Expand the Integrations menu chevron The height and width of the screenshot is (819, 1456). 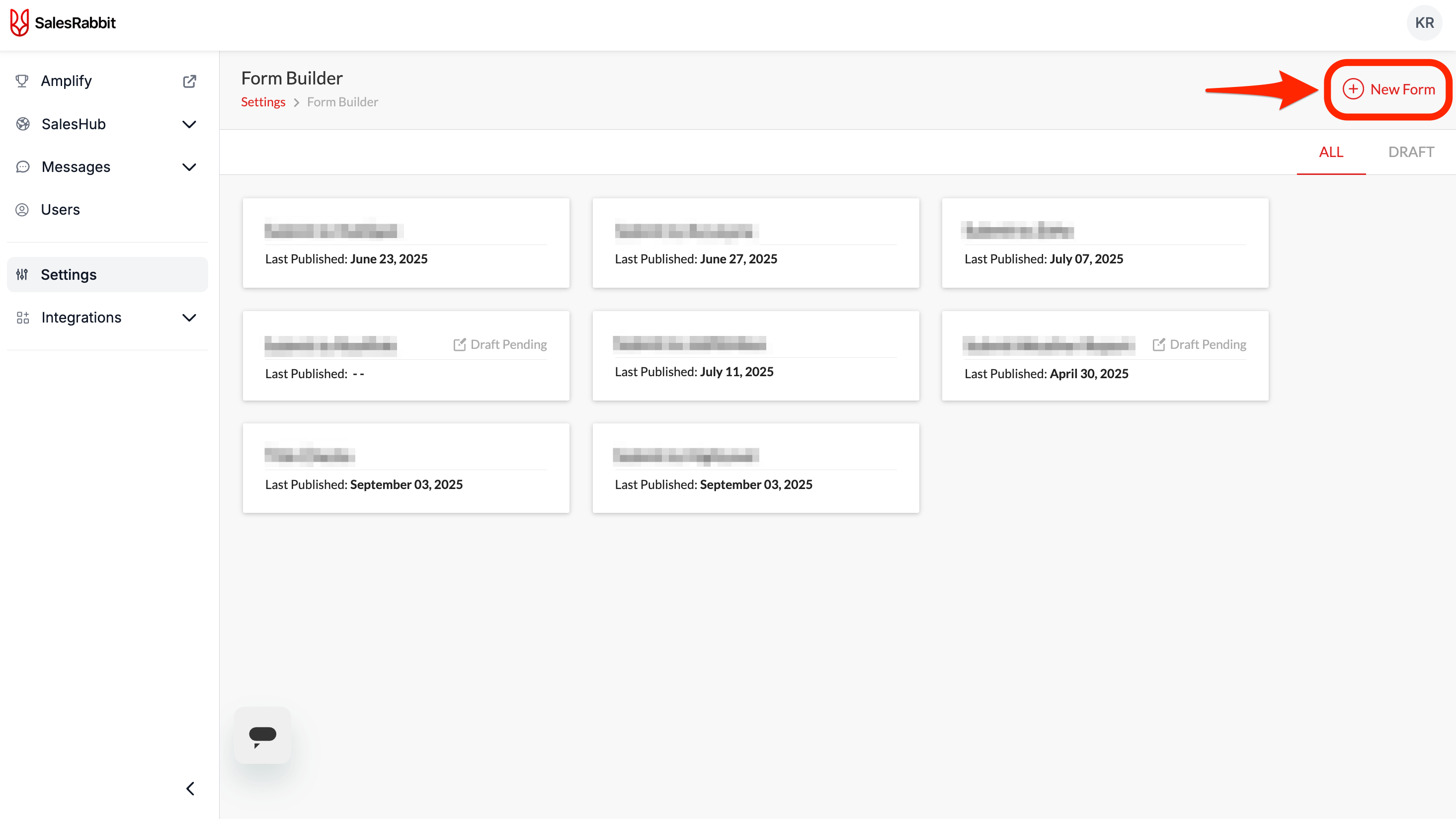point(189,318)
